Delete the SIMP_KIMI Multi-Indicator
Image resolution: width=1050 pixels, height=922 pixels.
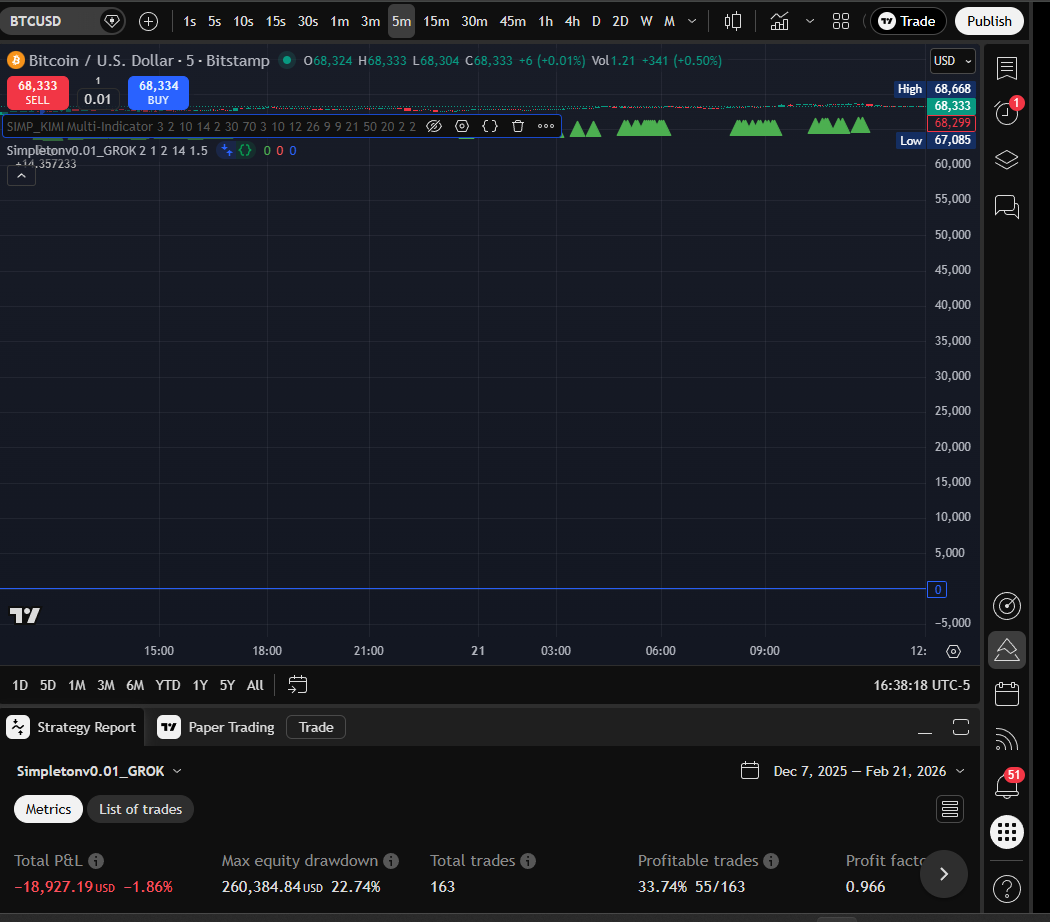[517, 127]
